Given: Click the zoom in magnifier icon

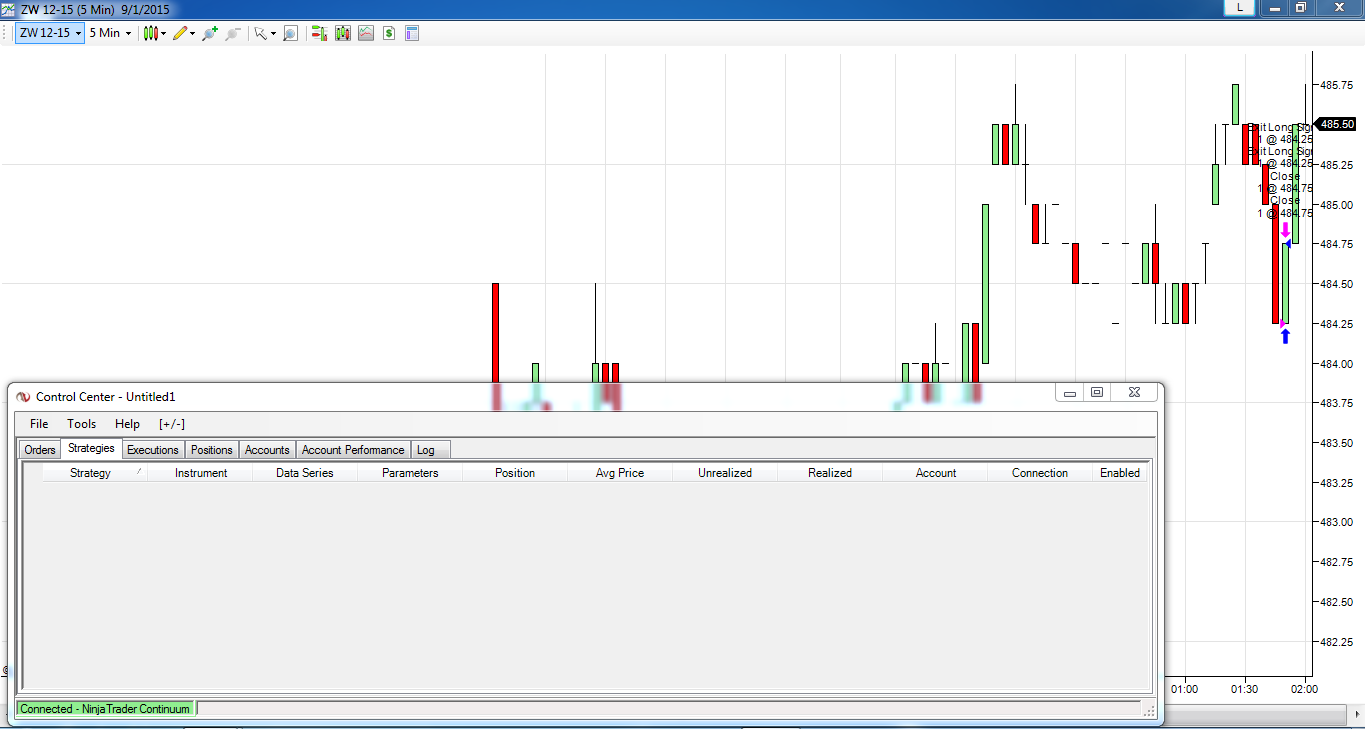Looking at the screenshot, I should coord(210,33).
